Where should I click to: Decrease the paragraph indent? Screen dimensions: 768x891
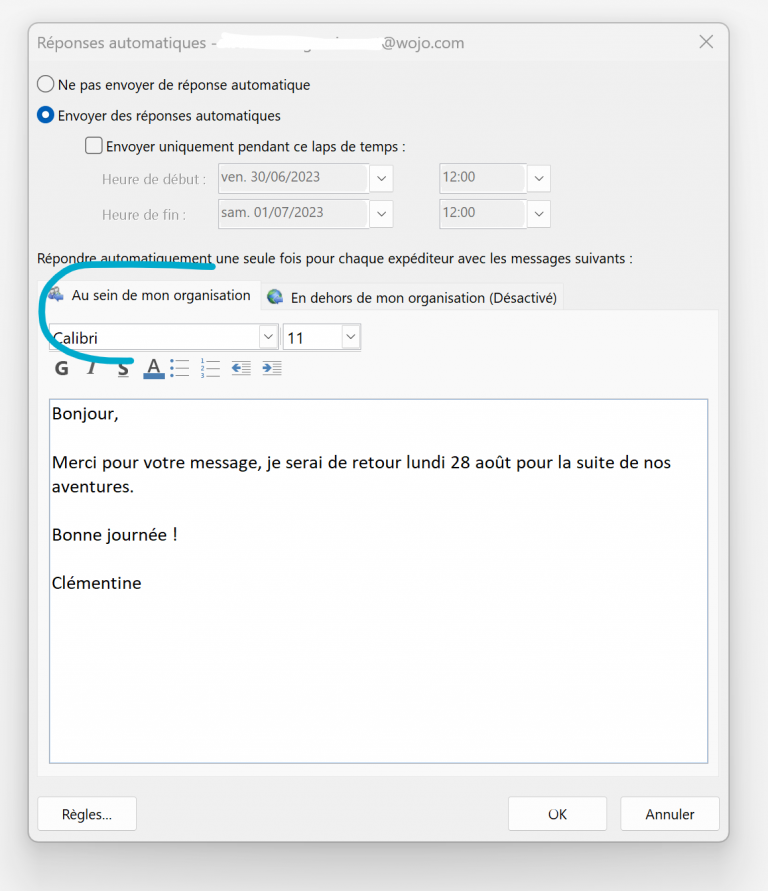(x=241, y=368)
